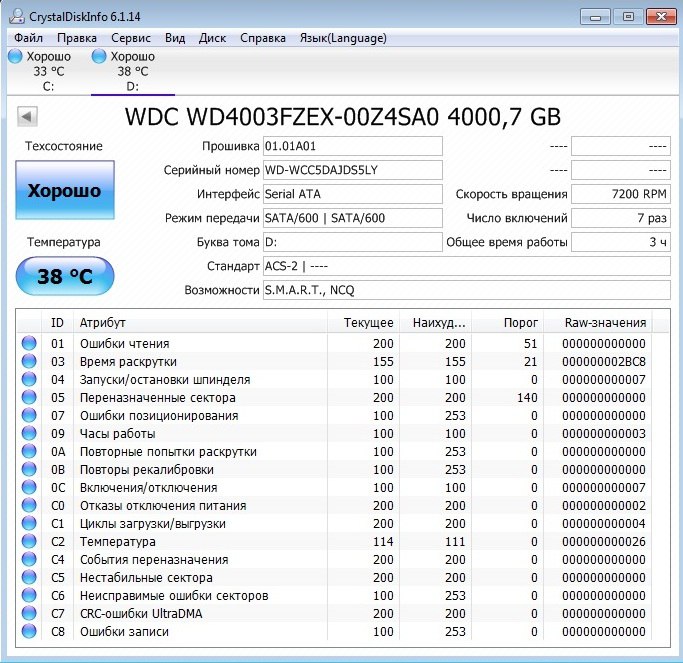Click status orb for Переназначенные сектора row
This screenshot has width=683, height=663.
click(x=28, y=398)
